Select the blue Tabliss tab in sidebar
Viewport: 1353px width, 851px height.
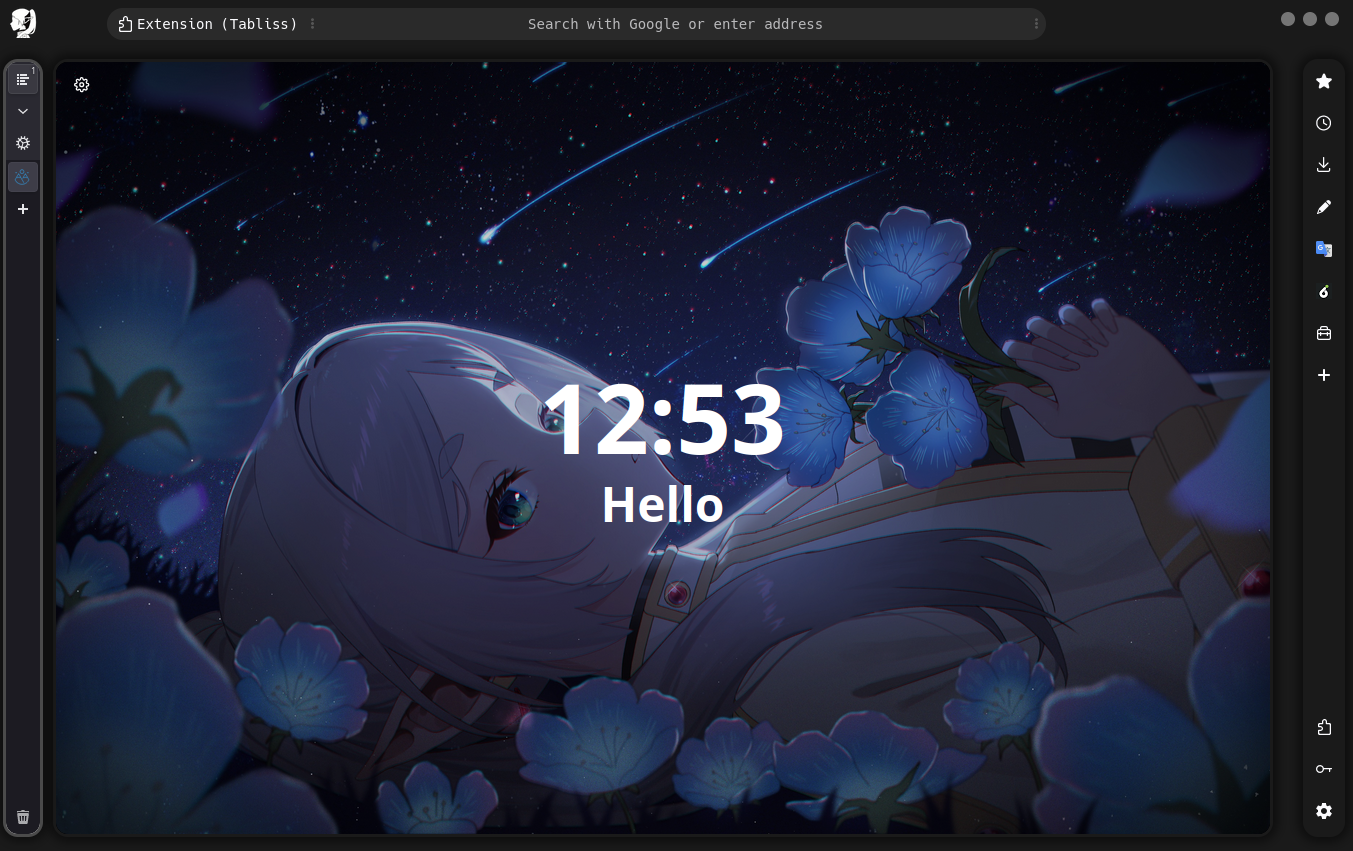click(x=23, y=177)
